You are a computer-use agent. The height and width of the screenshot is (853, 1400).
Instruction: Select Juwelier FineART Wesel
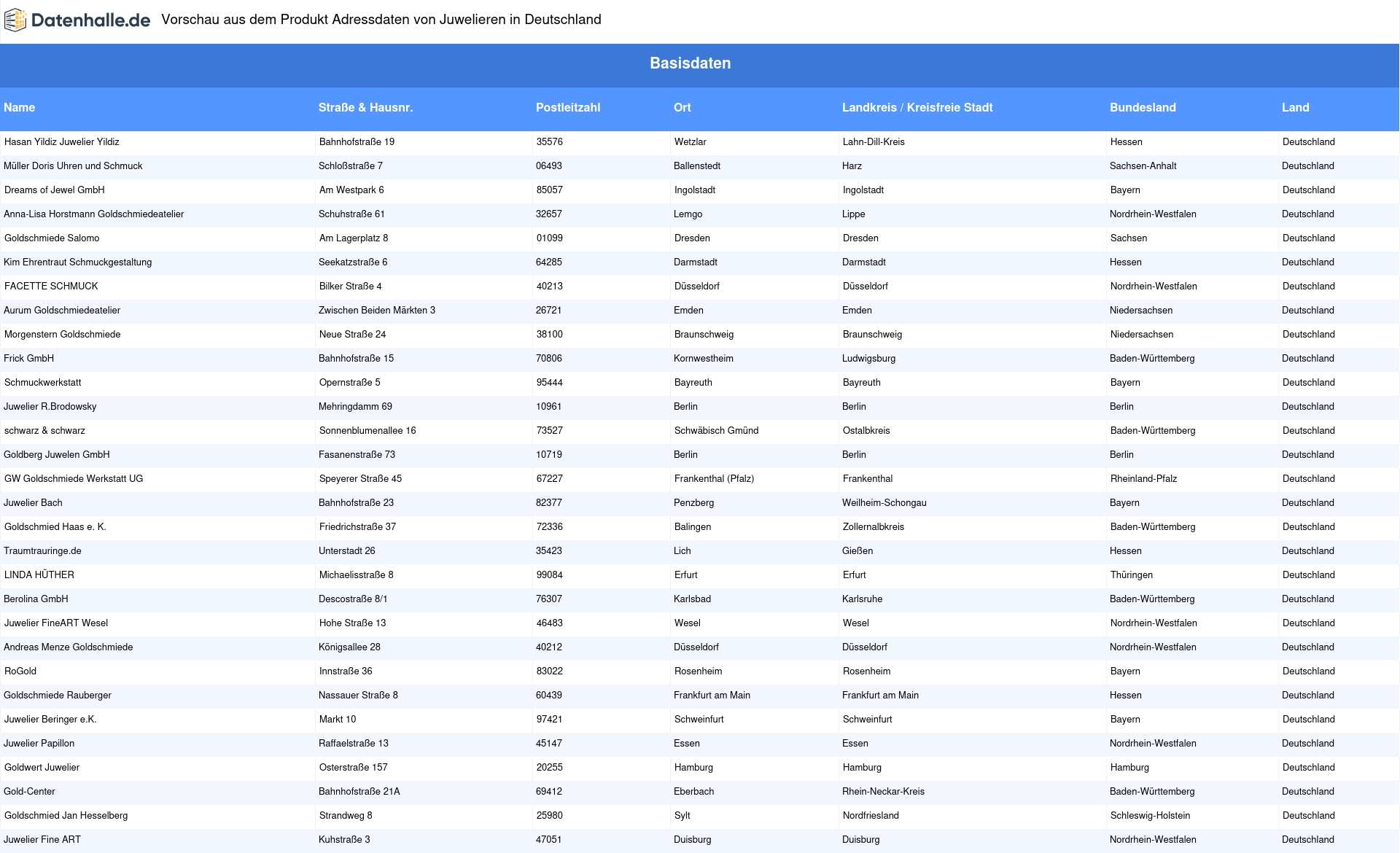tap(56, 623)
